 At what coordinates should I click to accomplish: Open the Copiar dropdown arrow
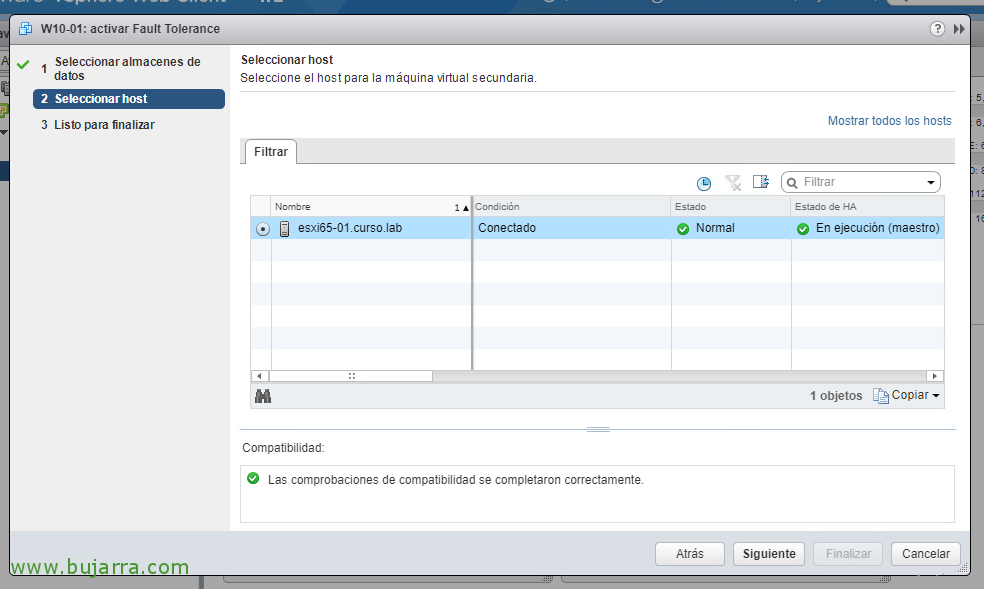[936, 396]
